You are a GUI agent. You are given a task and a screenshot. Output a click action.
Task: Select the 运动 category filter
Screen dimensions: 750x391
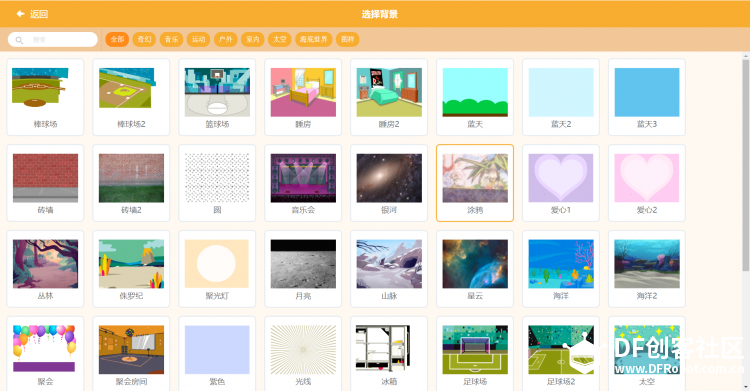[x=199, y=39]
